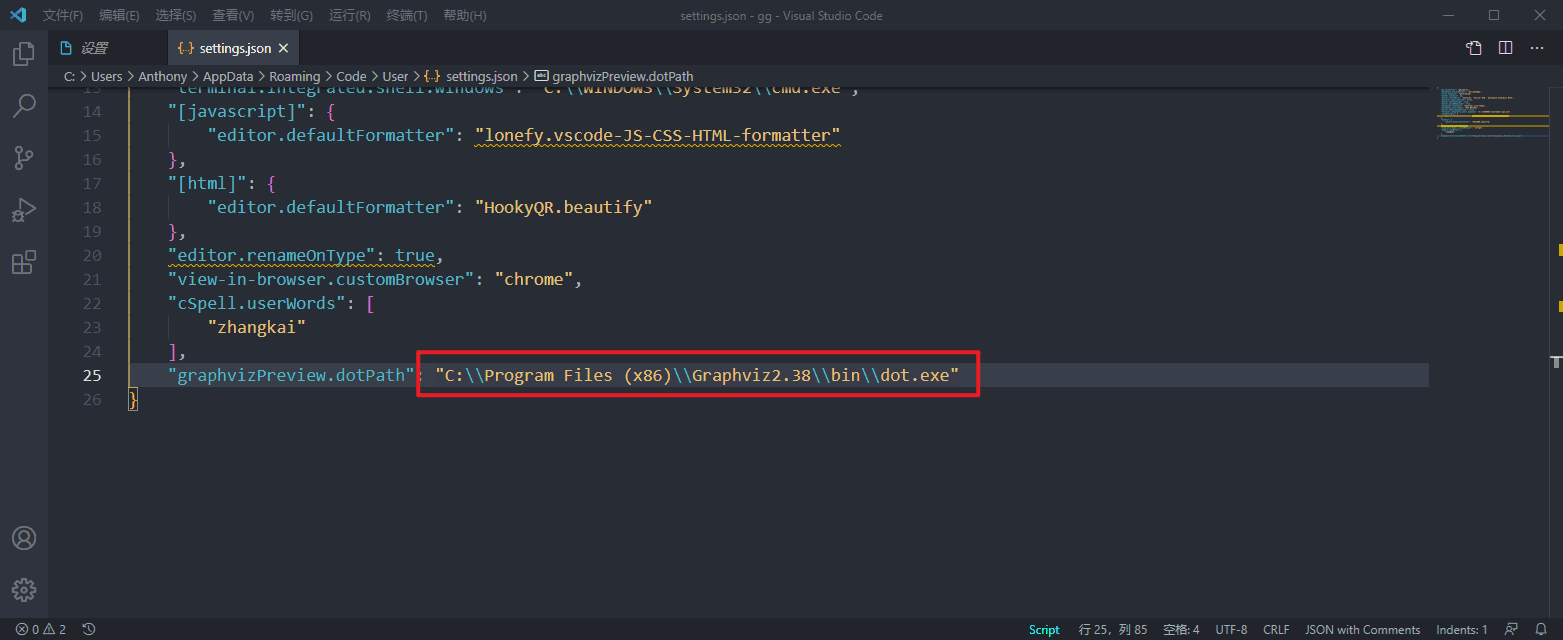Image resolution: width=1563 pixels, height=640 pixels.
Task: Click the notifications bell in status bar
Action: 1541,630
